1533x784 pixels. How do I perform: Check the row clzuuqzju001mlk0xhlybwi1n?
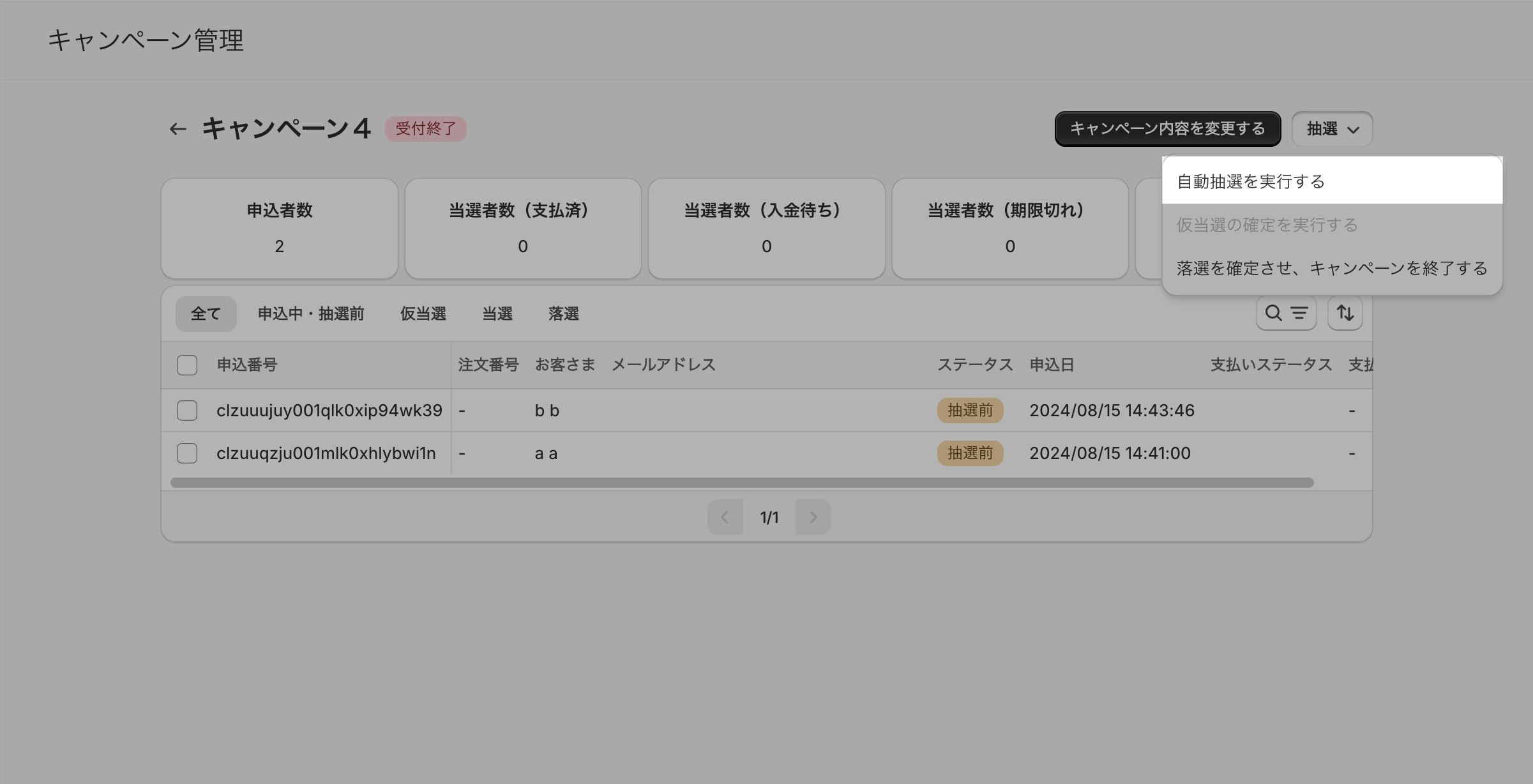pyautogui.click(x=187, y=453)
